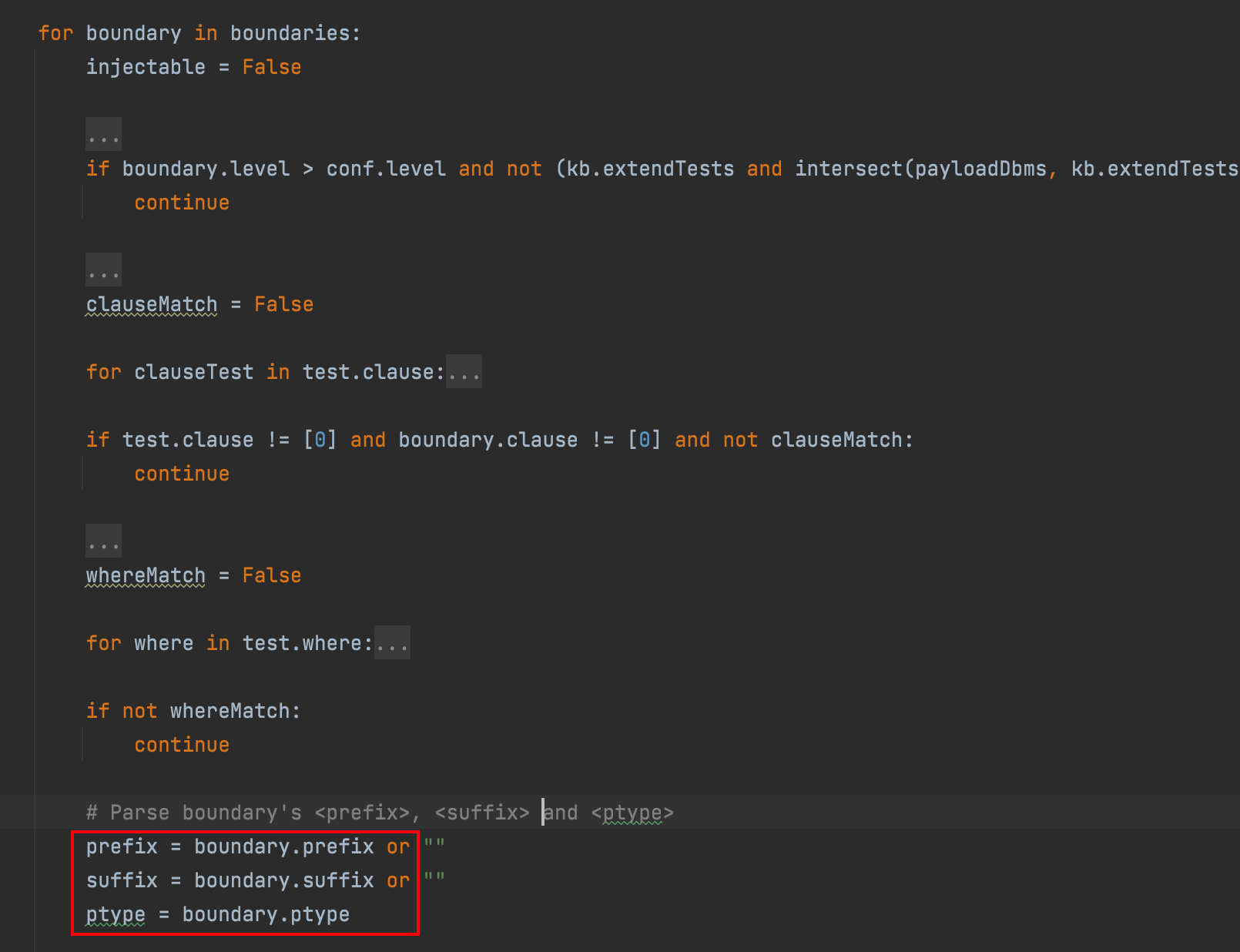Screen dimensions: 1240x952
Task: Place cursor on the "injectable" variable
Action: point(146,67)
